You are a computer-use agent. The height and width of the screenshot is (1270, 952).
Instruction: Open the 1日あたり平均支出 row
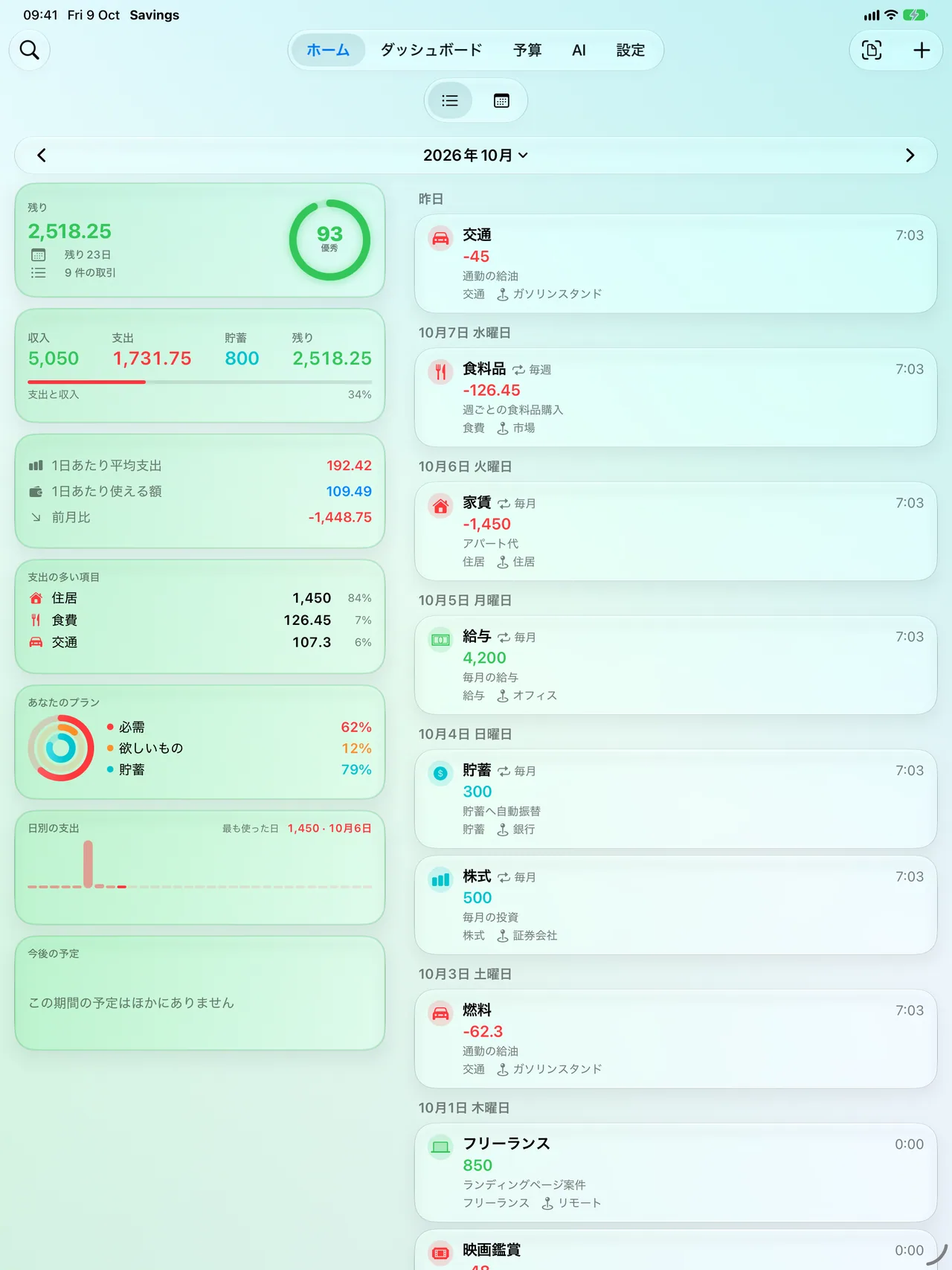point(199,466)
